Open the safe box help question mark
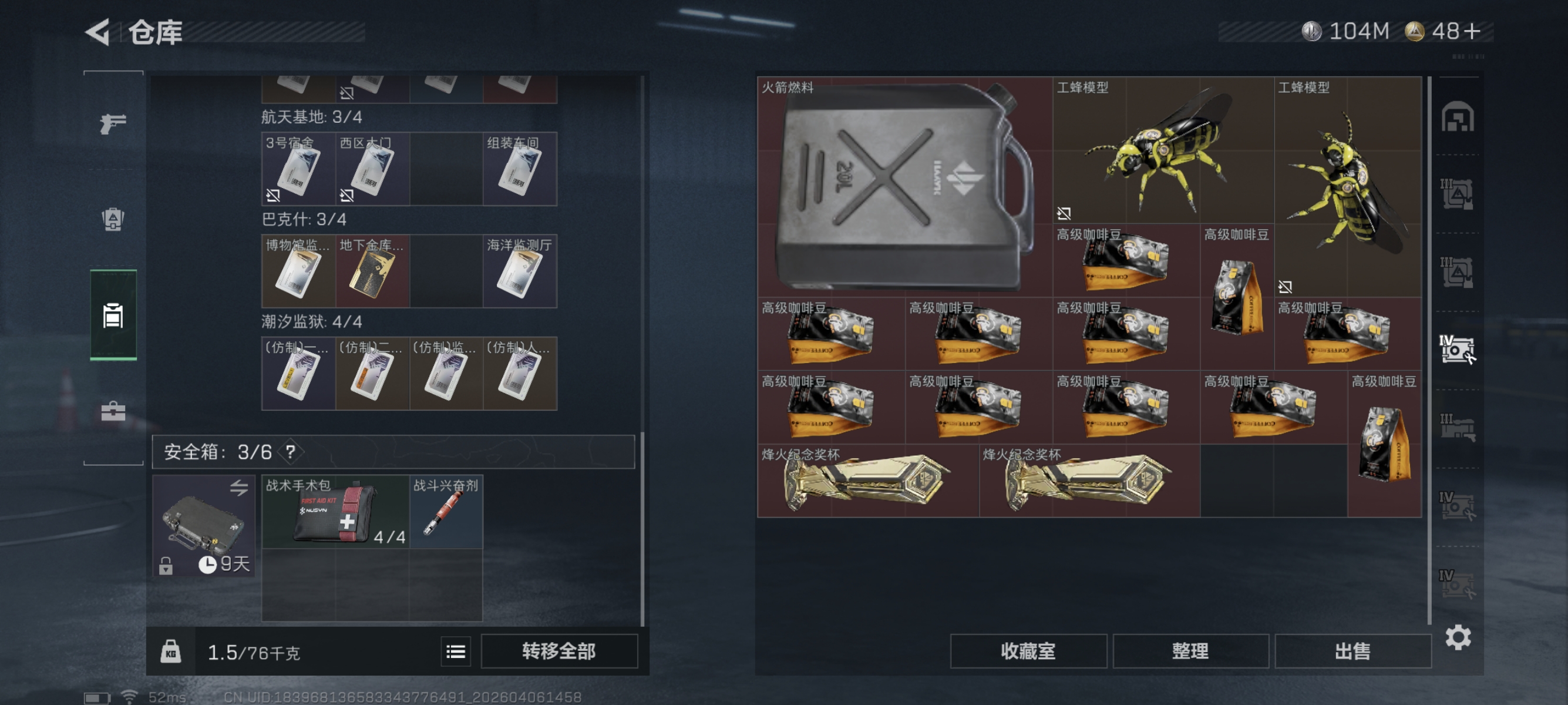The width and height of the screenshot is (1568, 705). point(291,452)
